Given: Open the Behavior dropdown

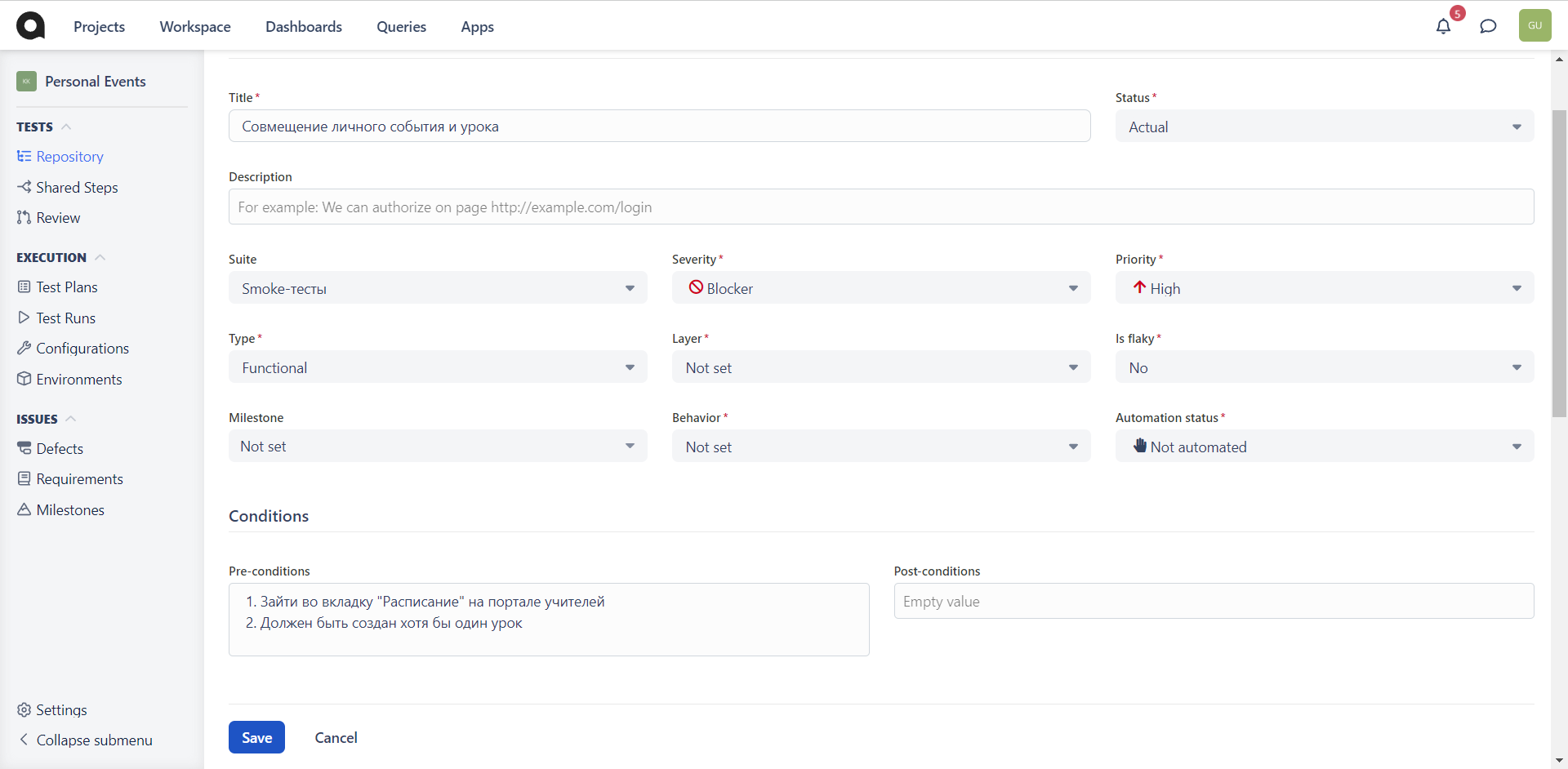Looking at the screenshot, I should [881, 446].
